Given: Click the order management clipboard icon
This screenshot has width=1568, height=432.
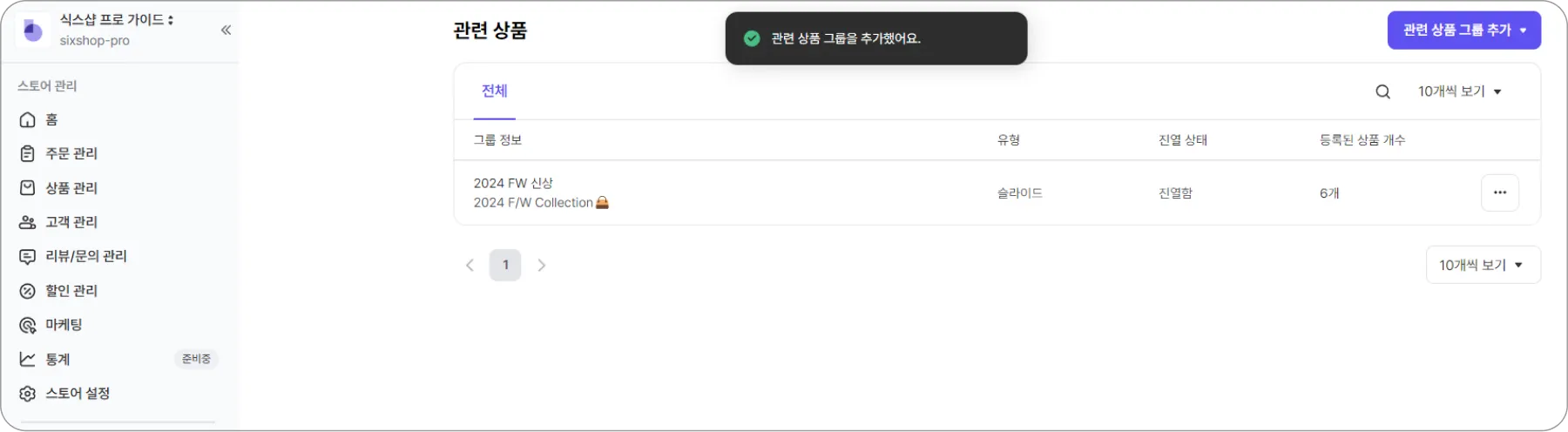Looking at the screenshot, I should 28,153.
